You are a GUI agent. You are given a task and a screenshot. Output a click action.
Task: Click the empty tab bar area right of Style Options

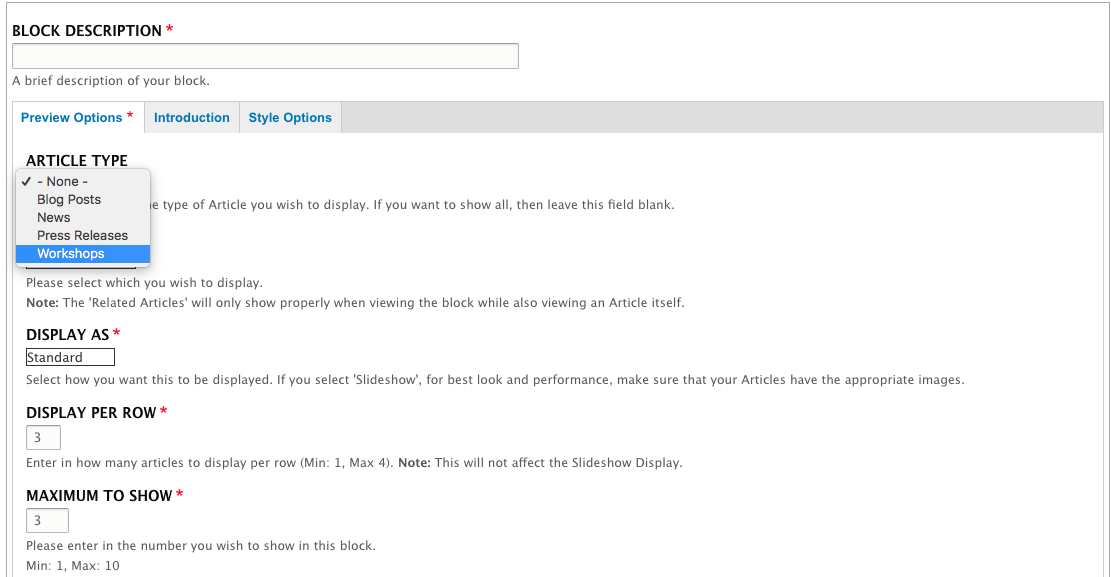[x=720, y=118]
